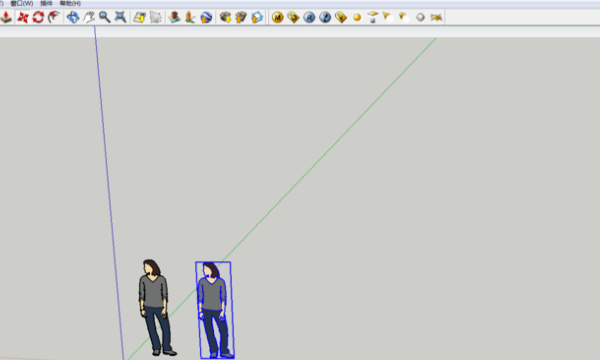
Task: Click the Share Model upload icon
Action: coord(241,17)
